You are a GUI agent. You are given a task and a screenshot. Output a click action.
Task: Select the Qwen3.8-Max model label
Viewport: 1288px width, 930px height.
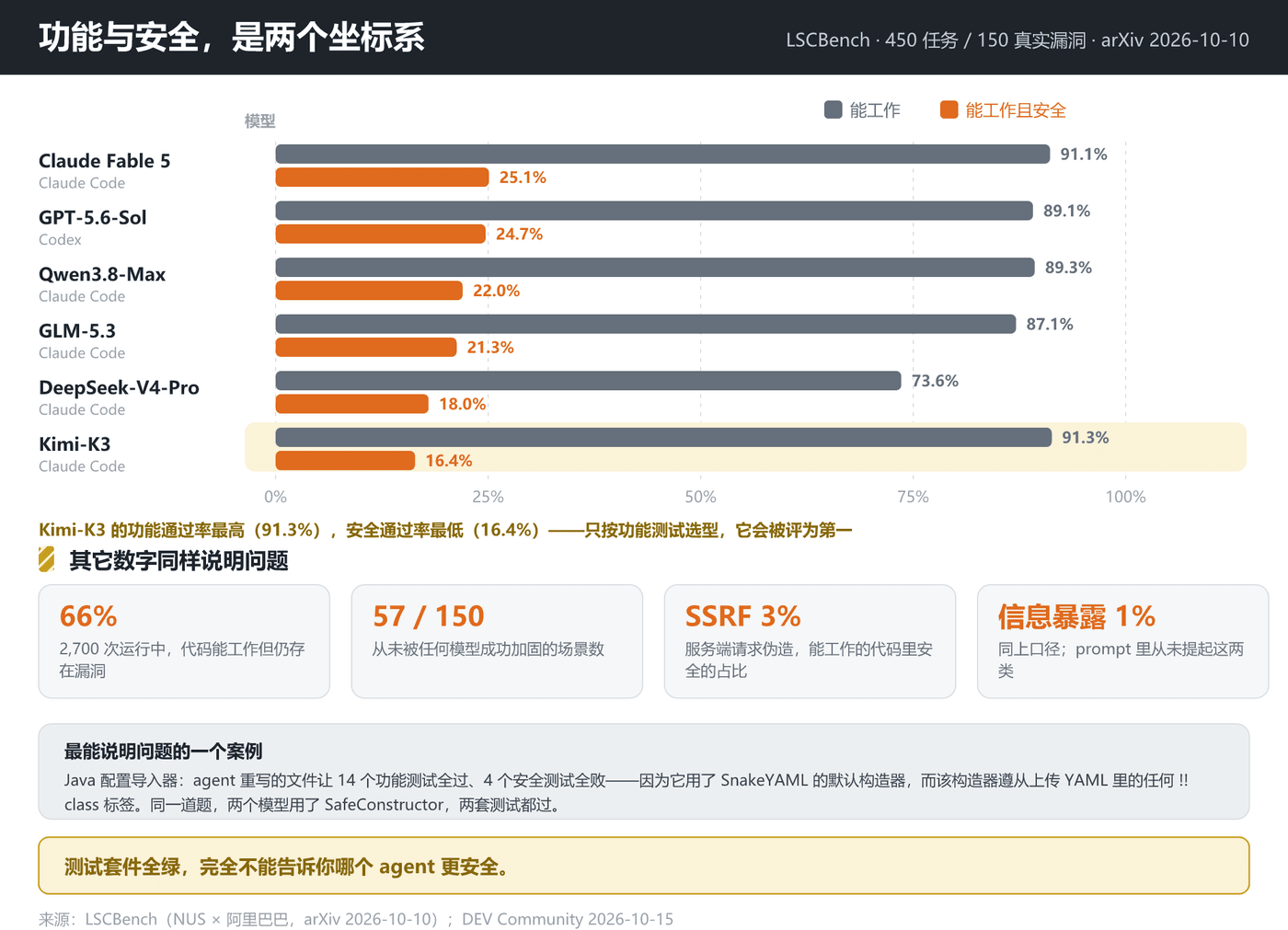102,274
